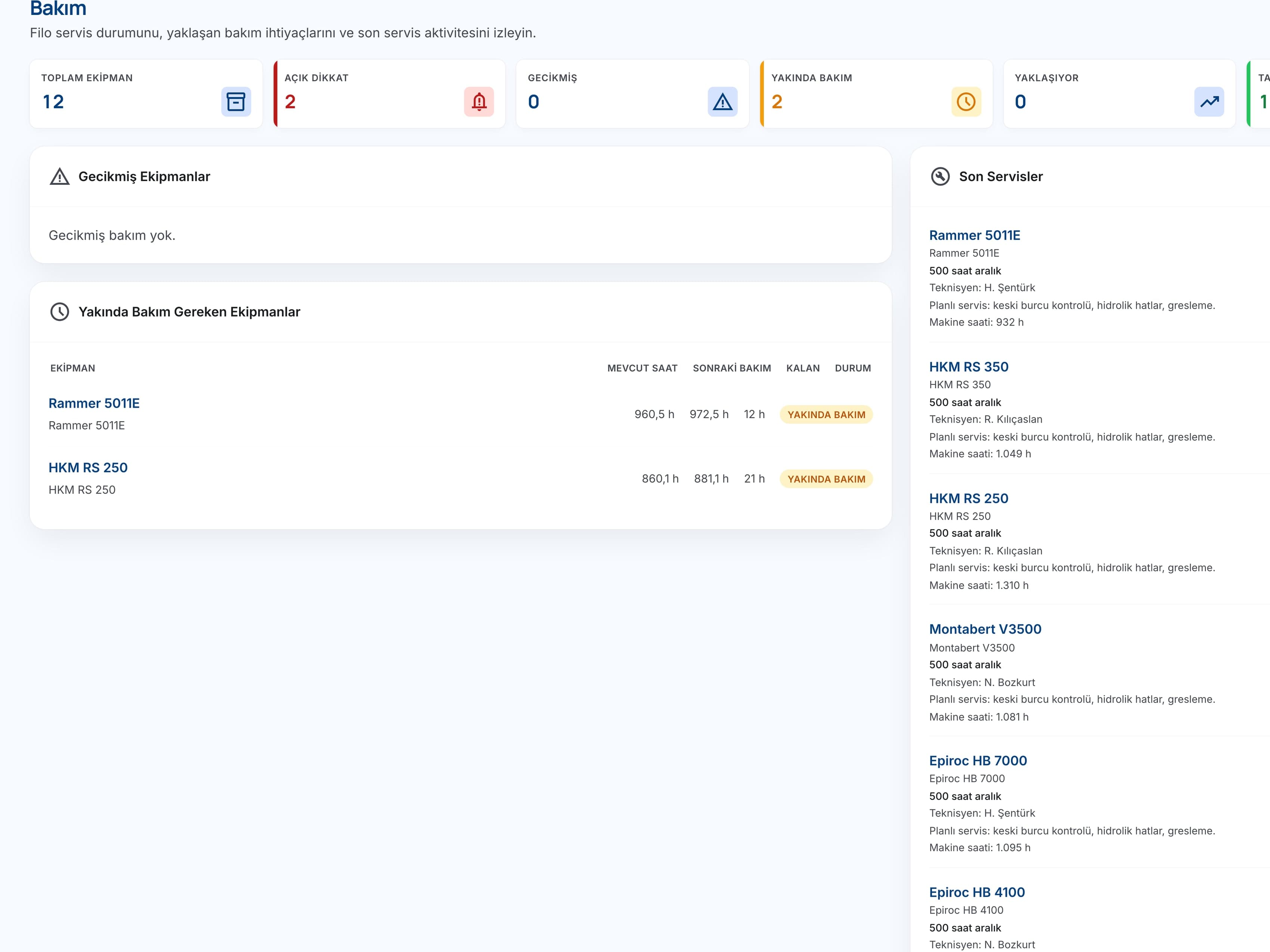Click the Bakım page title
This screenshot has width=1270, height=952.
[x=58, y=8]
